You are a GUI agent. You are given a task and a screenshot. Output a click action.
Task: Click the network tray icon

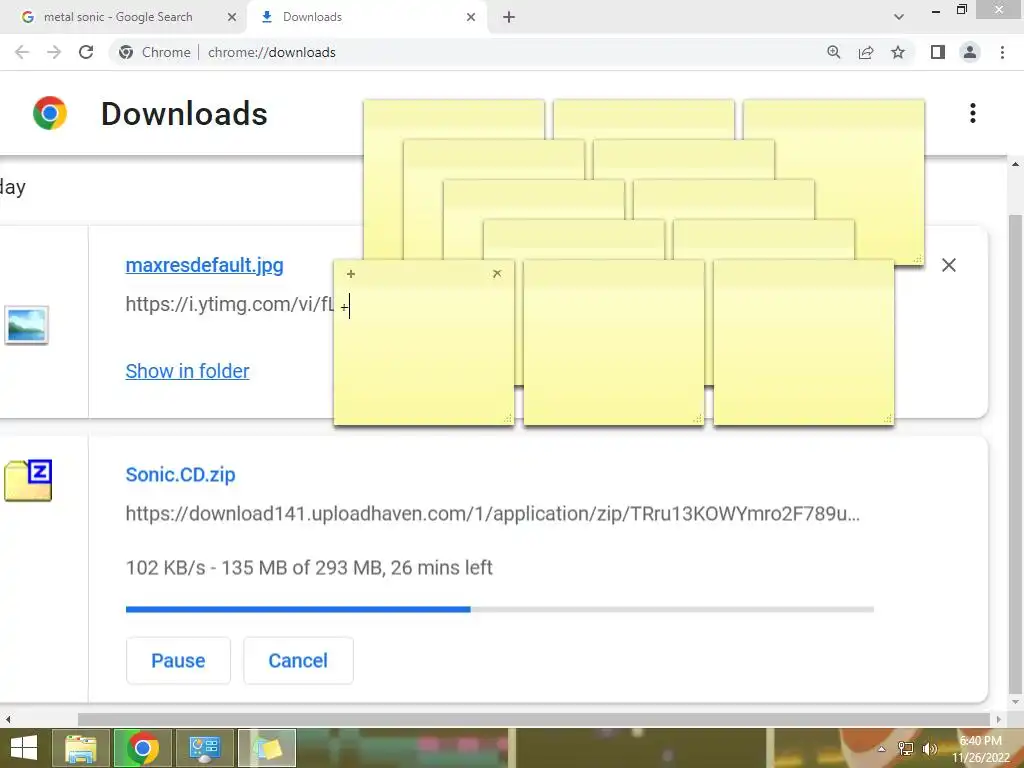point(906,749)
